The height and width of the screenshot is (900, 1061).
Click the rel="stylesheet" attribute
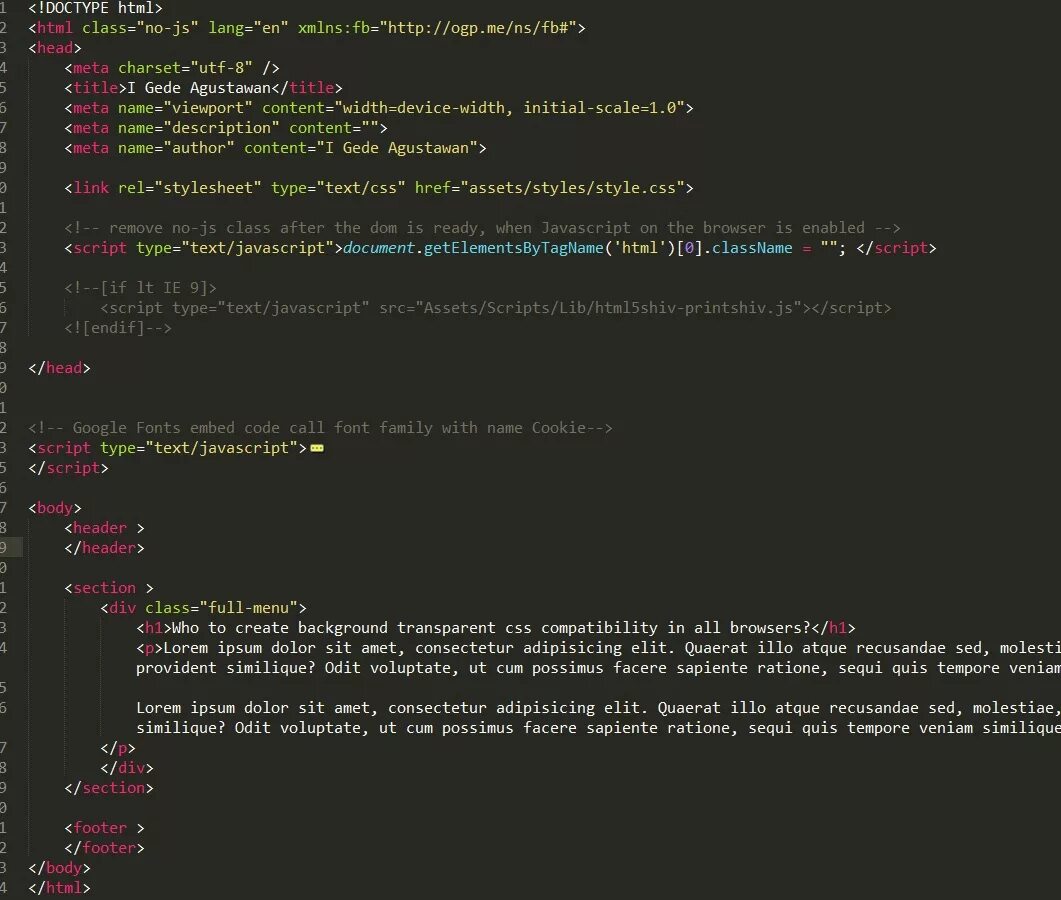click(x=190, y=187)
